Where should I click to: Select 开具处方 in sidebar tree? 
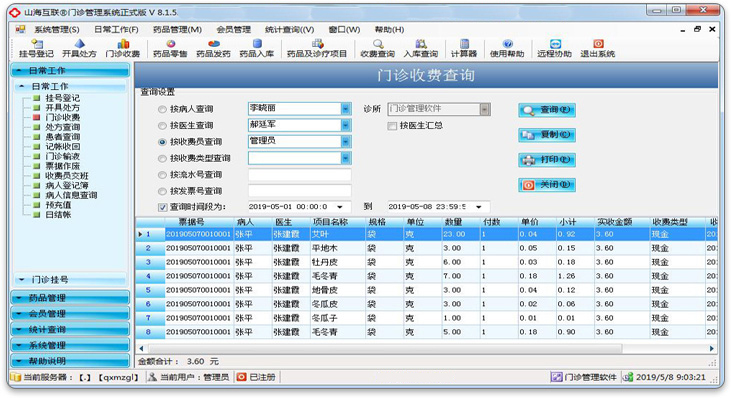pyautogui.click(x=62, y=108)
